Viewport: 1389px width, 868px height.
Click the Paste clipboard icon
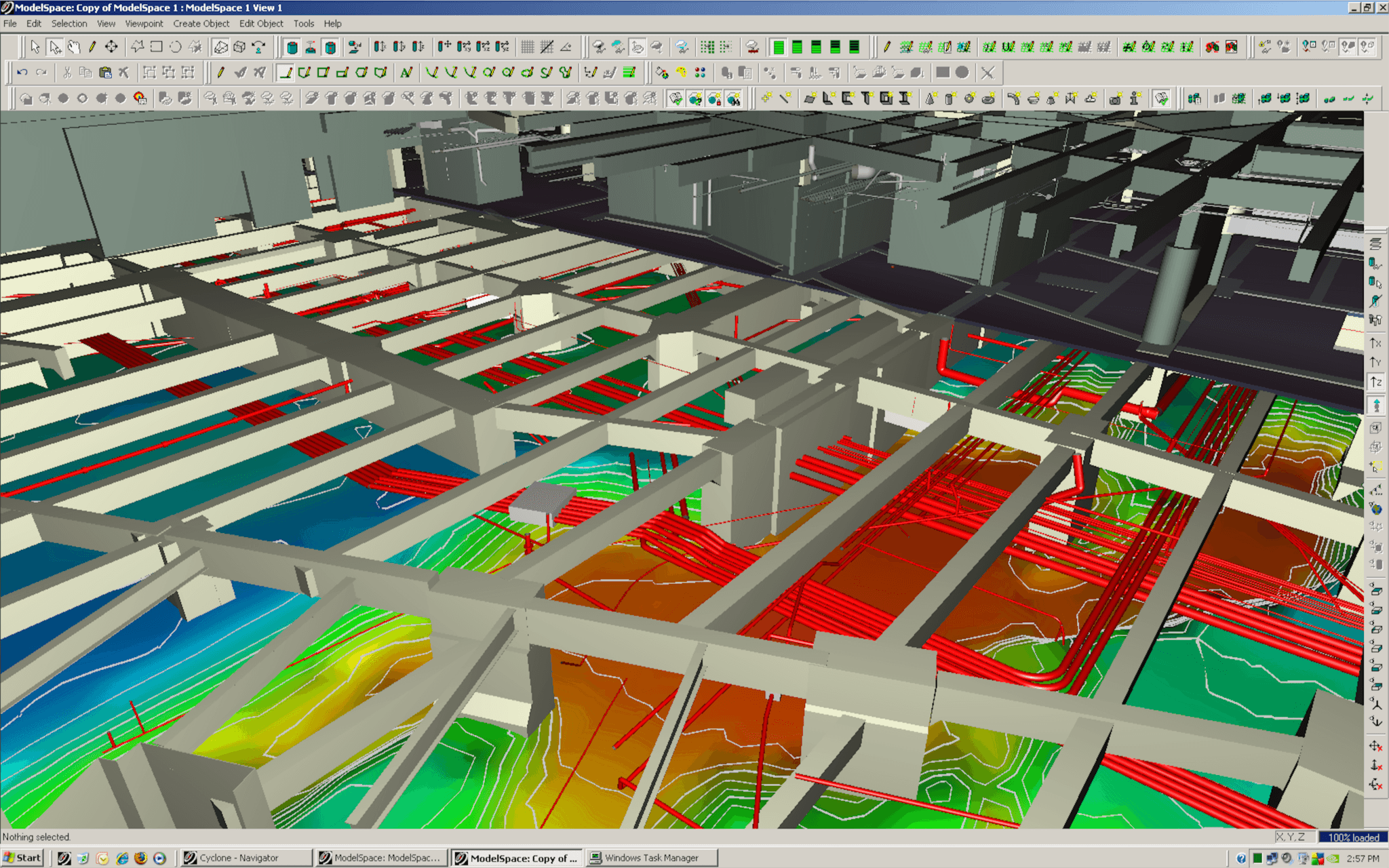(x=104, y=73)
